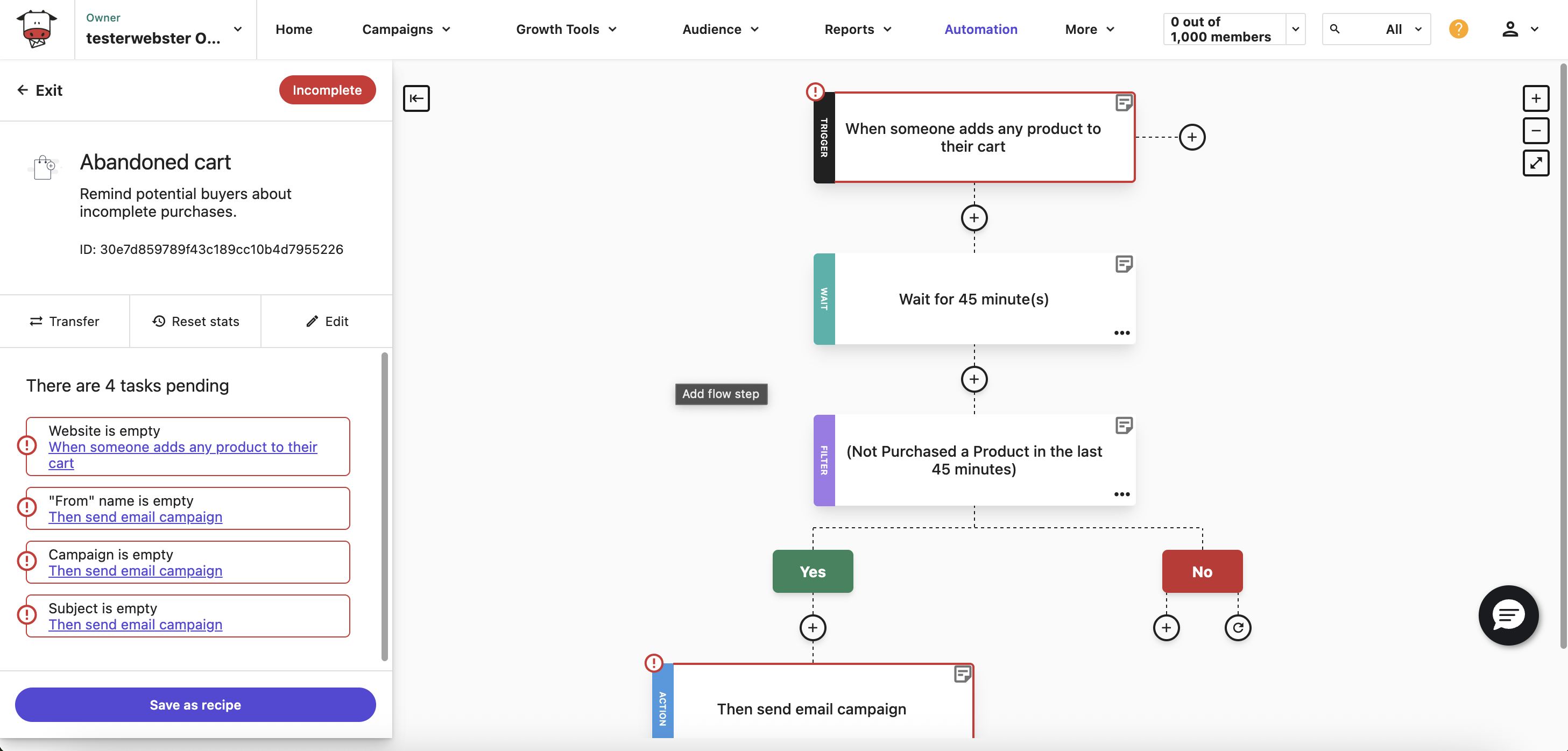Open the All search filter dropdown
This screenshot has height=751, width=1568.
click(x=1404, y=29)
